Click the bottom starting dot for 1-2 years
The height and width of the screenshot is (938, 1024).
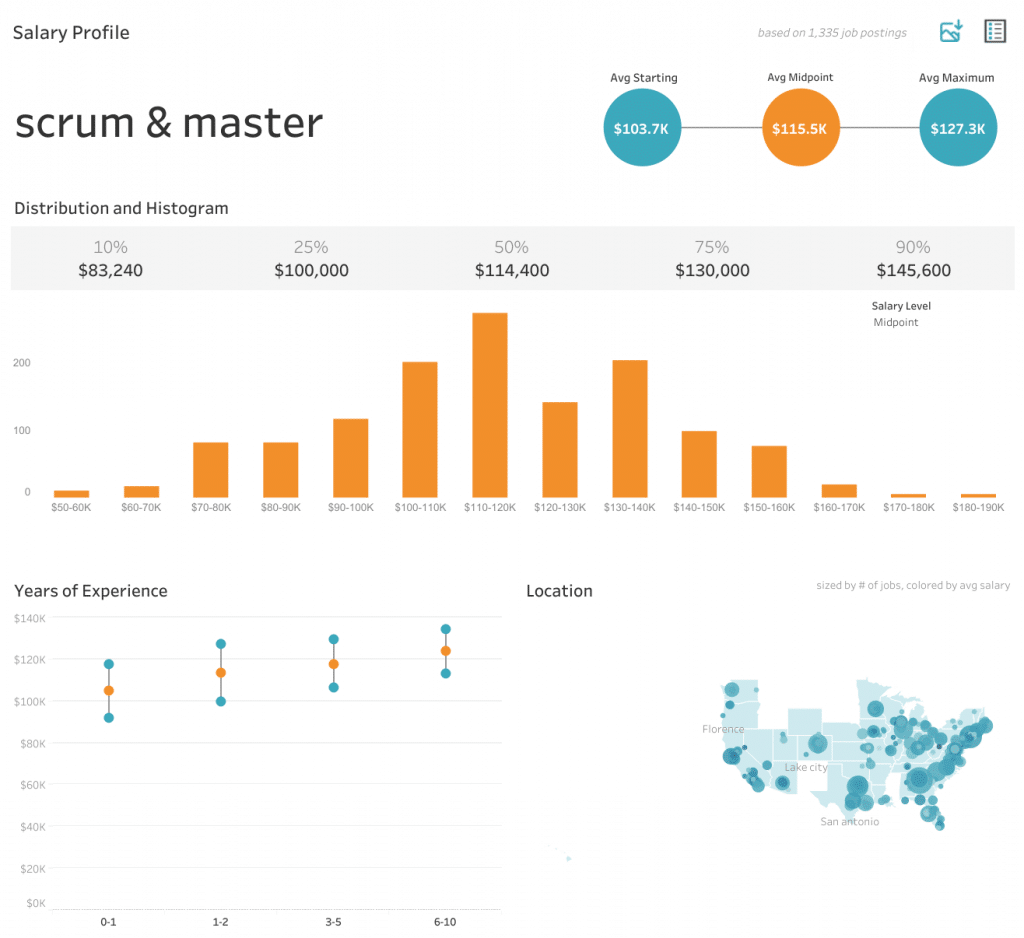coord(221,702)
